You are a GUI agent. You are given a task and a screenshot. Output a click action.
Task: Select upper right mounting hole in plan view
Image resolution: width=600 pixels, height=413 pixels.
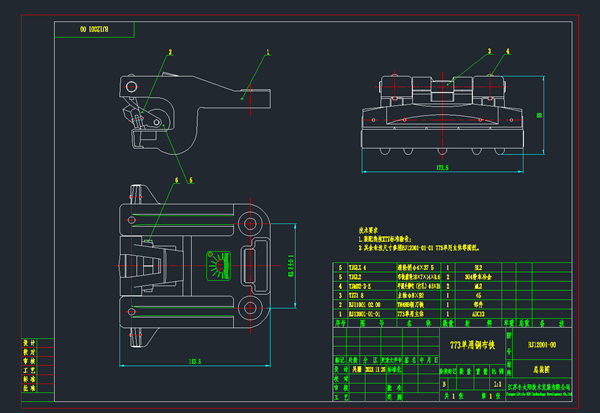[x=250, y=224]
